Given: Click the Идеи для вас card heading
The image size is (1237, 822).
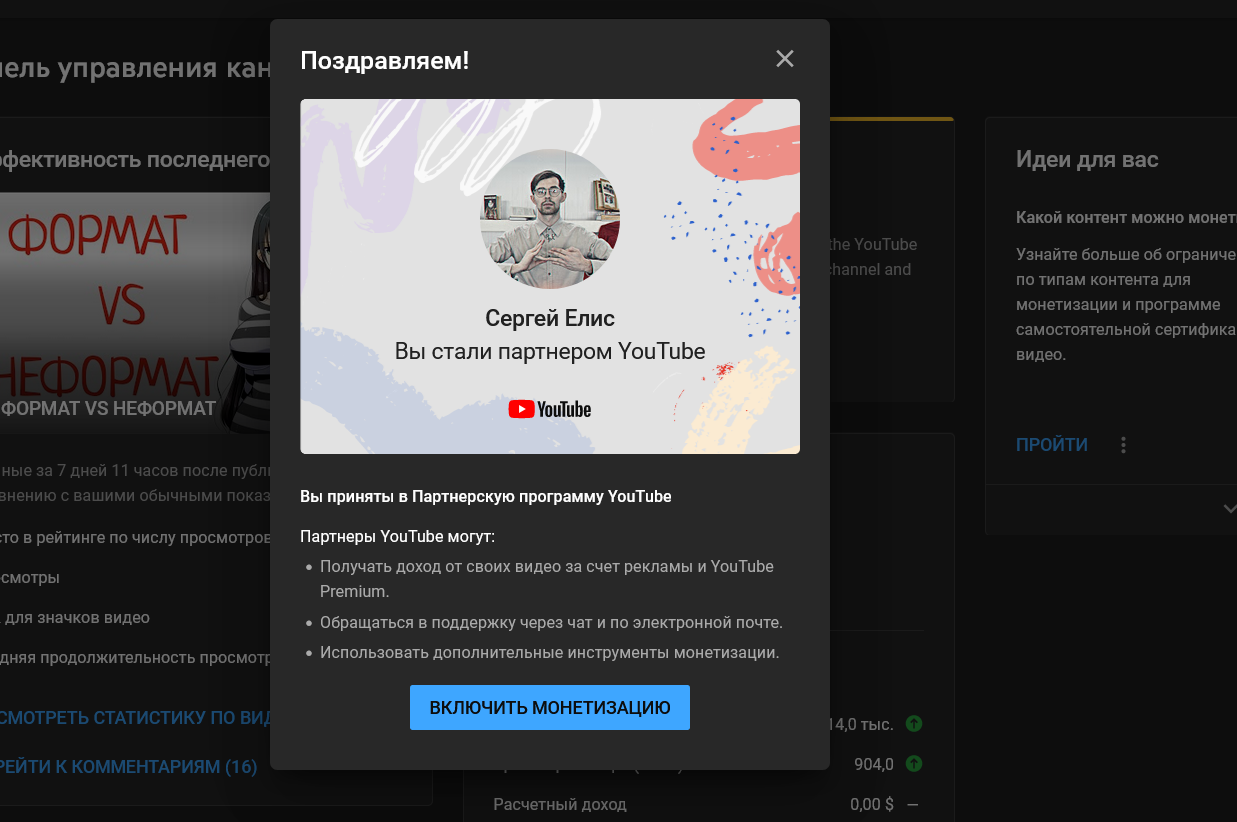Looking at the screenshot, I should [x=1087, y=160].
